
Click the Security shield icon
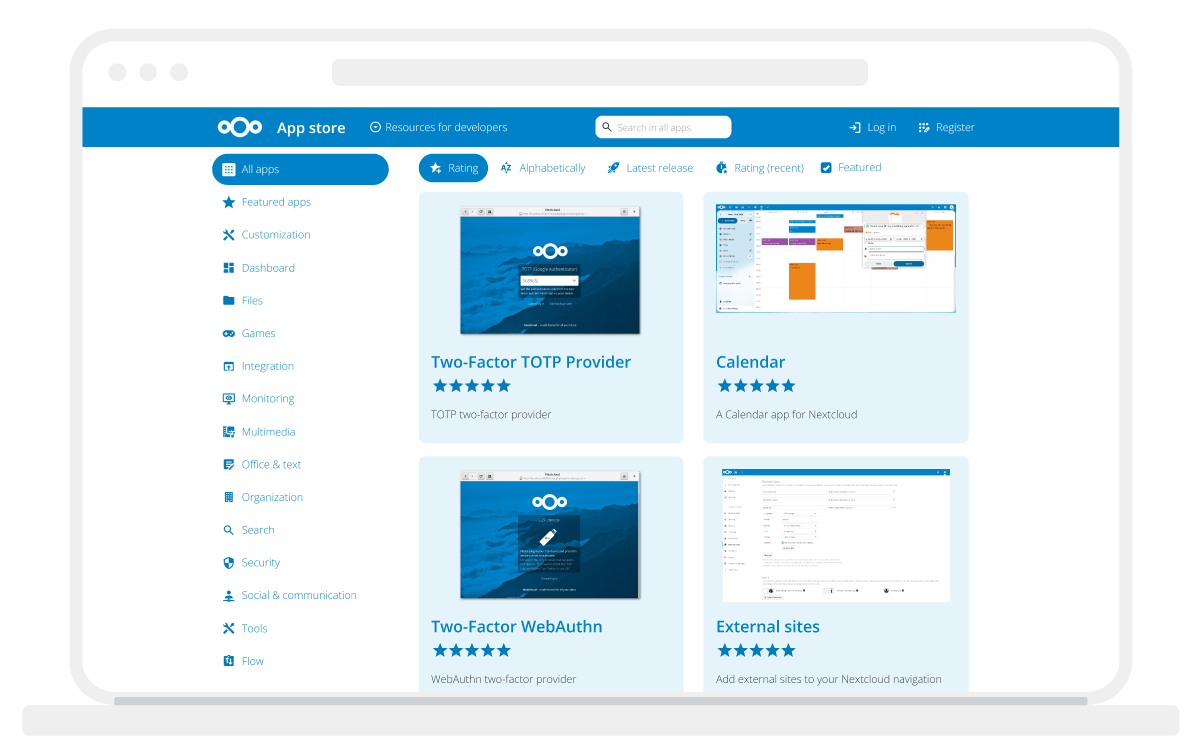coord(229,563)
